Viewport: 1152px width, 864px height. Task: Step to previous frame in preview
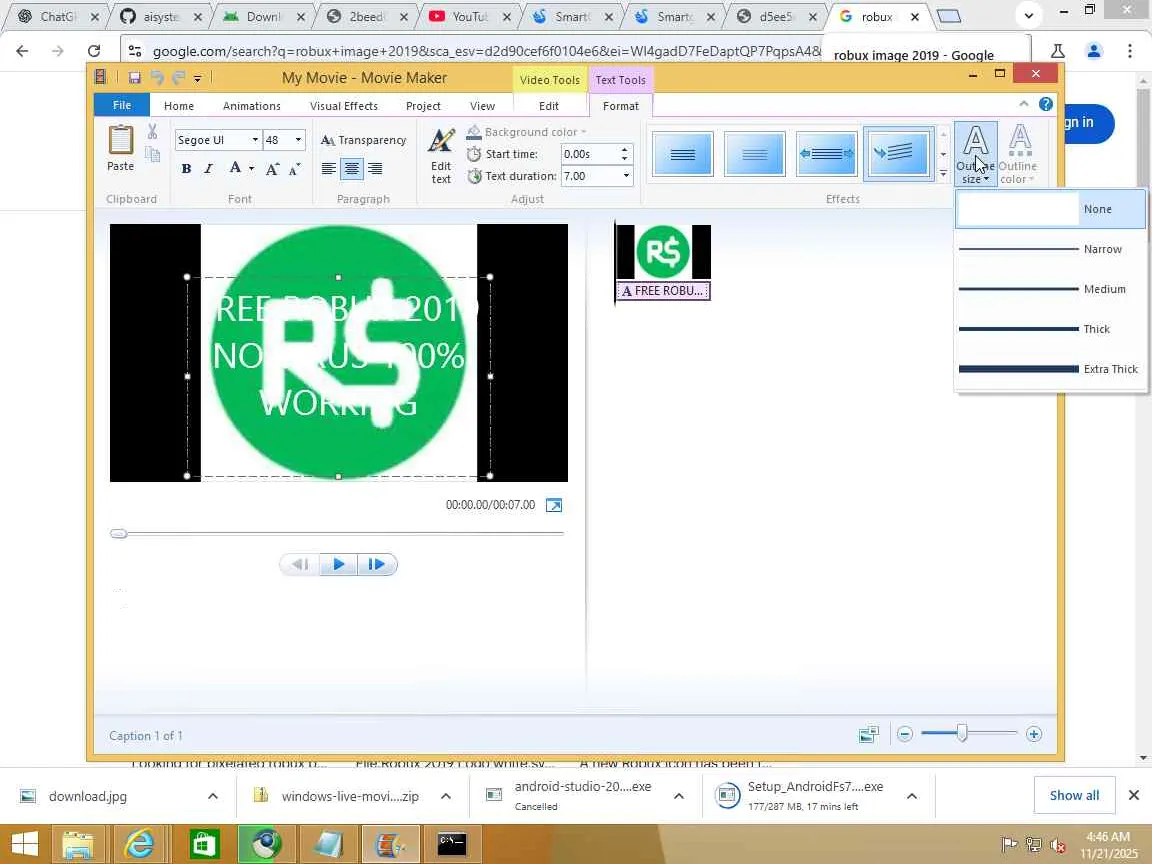point(300,564)
